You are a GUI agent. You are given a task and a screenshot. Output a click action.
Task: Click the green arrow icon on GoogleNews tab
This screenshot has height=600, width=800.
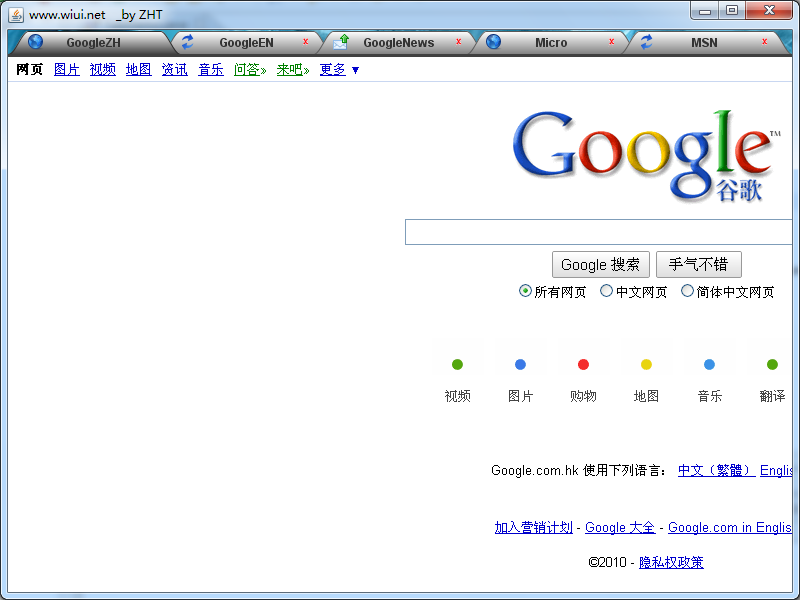pos(342,42)
